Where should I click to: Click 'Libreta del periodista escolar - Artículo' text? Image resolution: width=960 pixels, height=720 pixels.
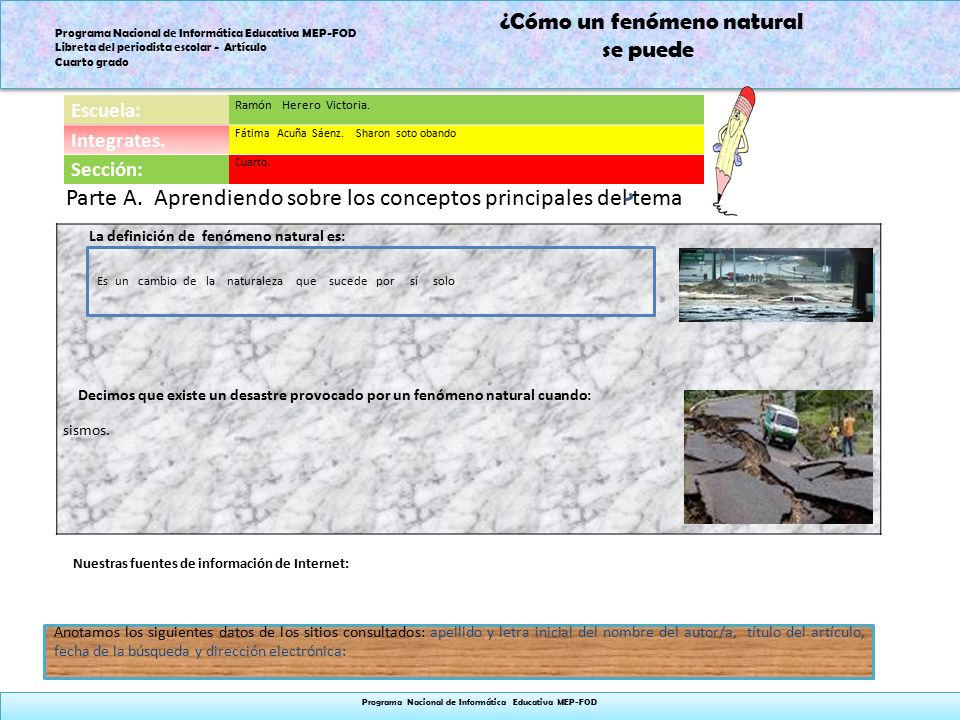coord(160,47)
